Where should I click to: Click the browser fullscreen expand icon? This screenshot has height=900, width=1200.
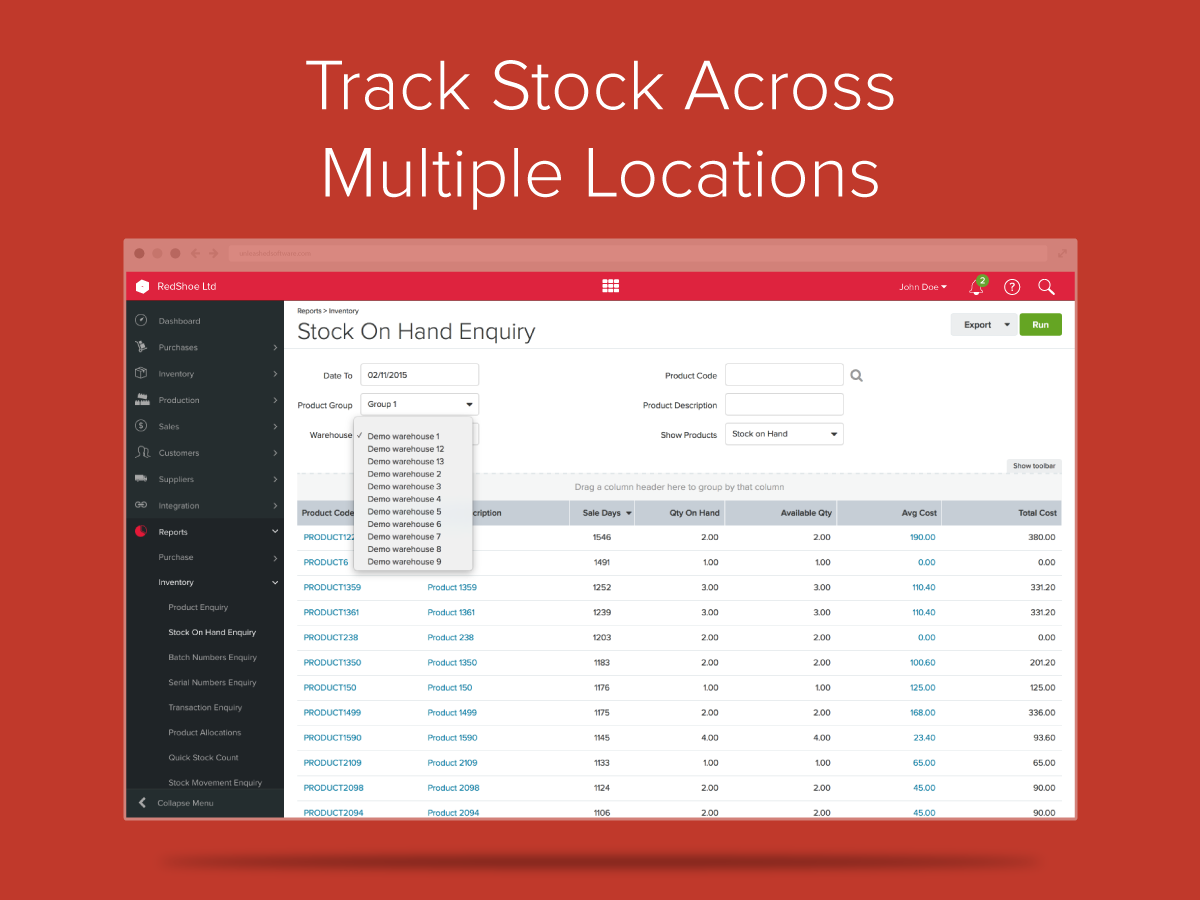(x=1061, y=254)
